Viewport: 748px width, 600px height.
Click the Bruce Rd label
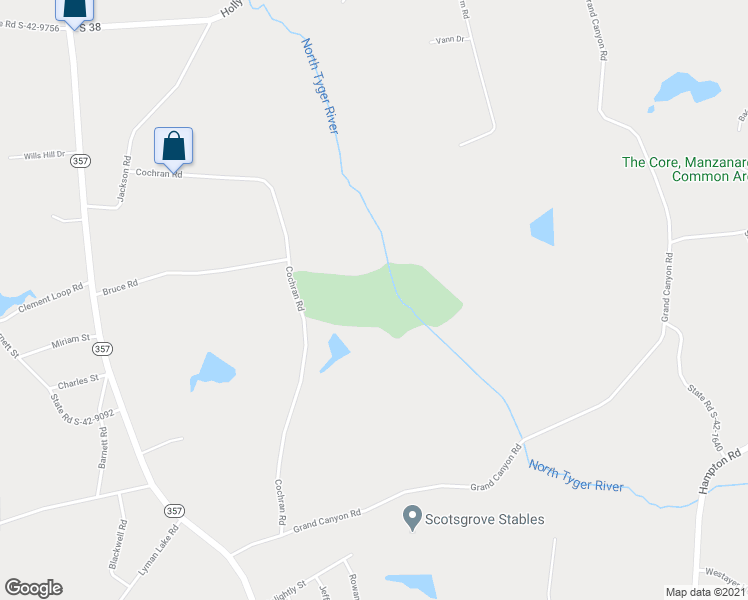(x=120, y=287)
